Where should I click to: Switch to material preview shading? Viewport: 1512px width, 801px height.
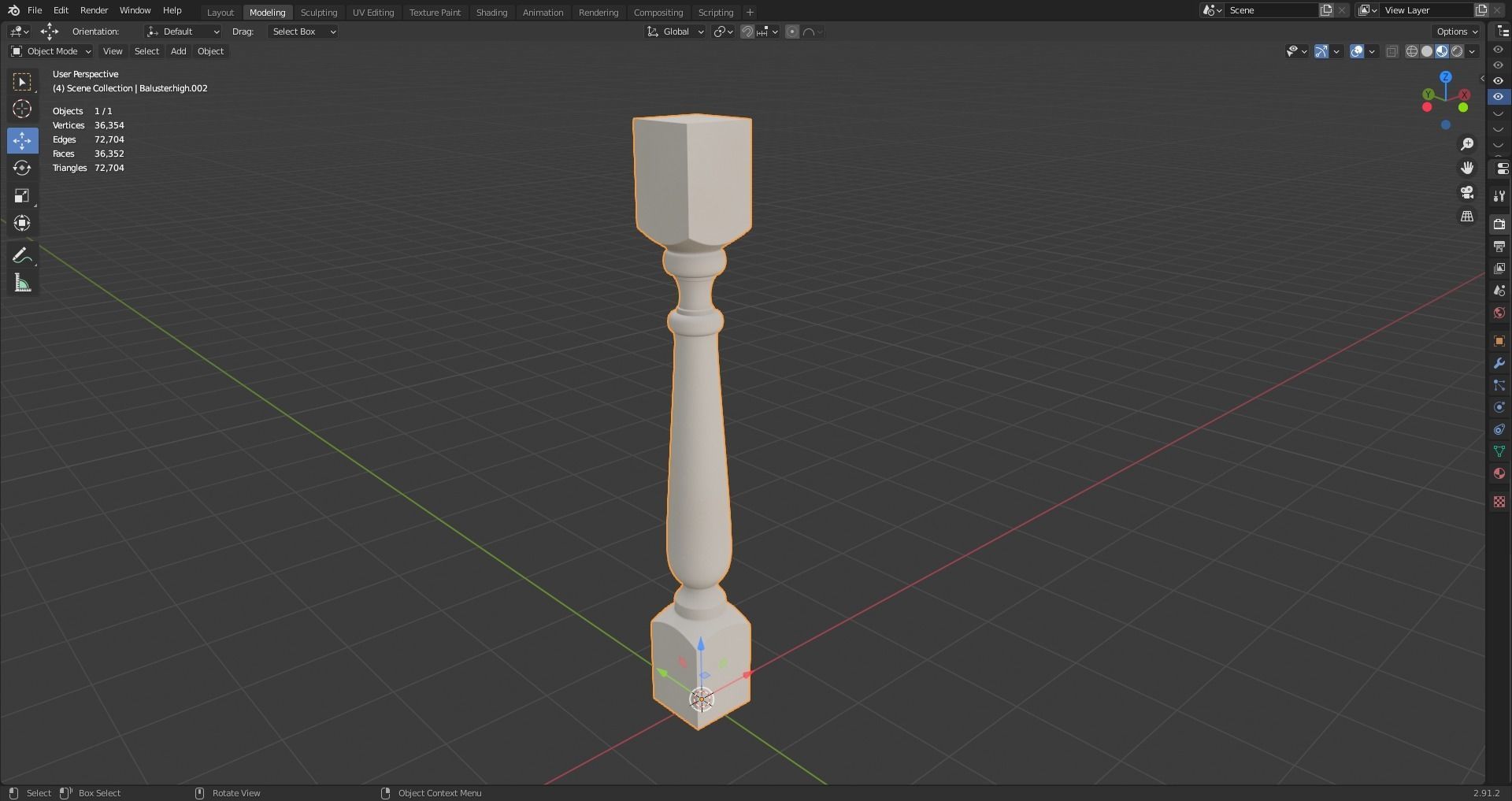1442,51
